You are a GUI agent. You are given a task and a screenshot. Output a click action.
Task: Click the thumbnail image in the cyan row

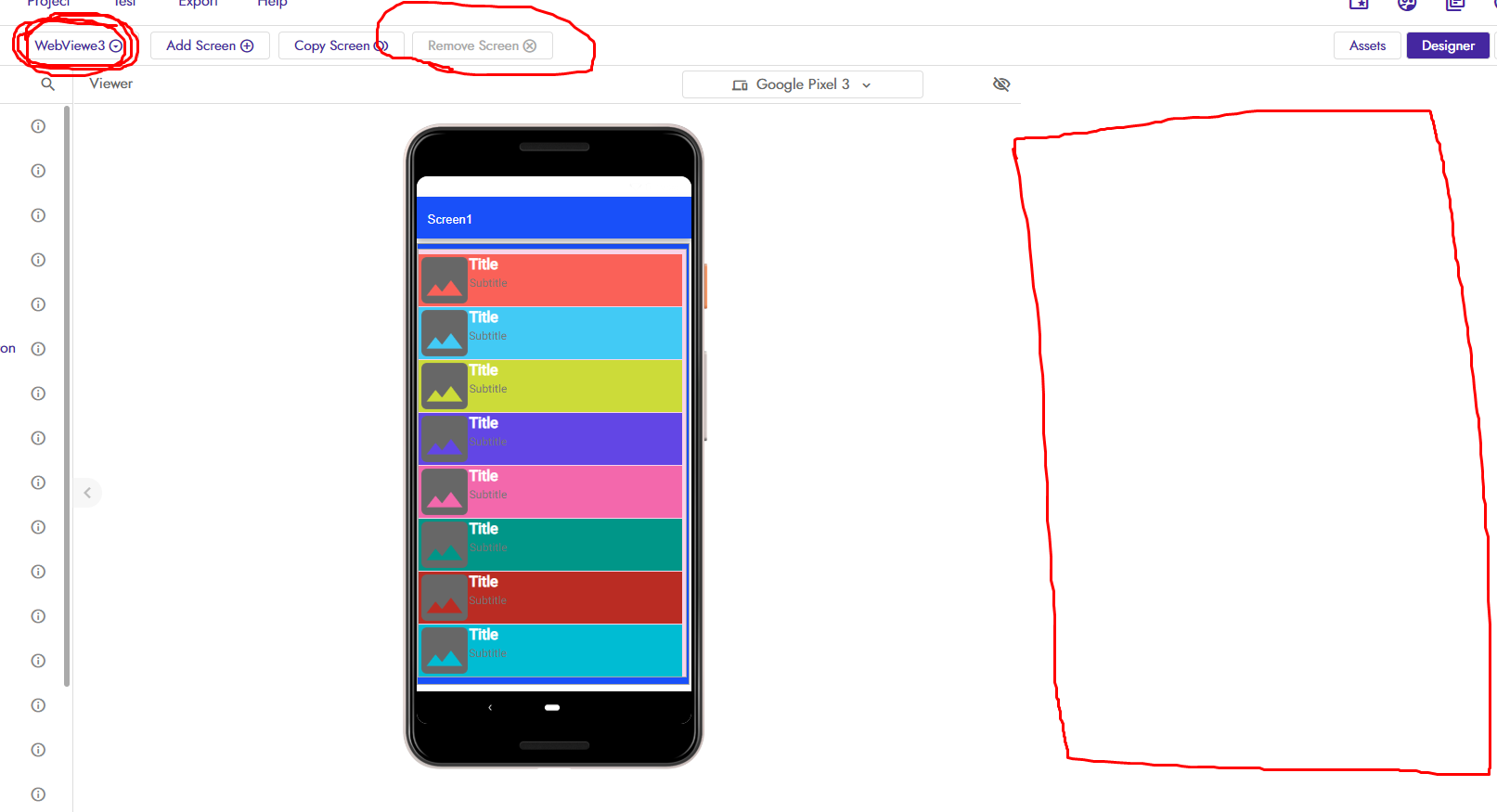point(445,651)
